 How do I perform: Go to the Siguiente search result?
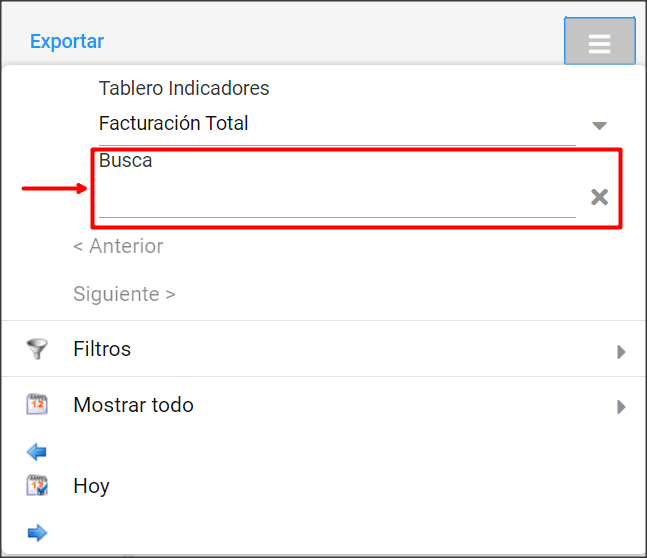tap(124, 294)
